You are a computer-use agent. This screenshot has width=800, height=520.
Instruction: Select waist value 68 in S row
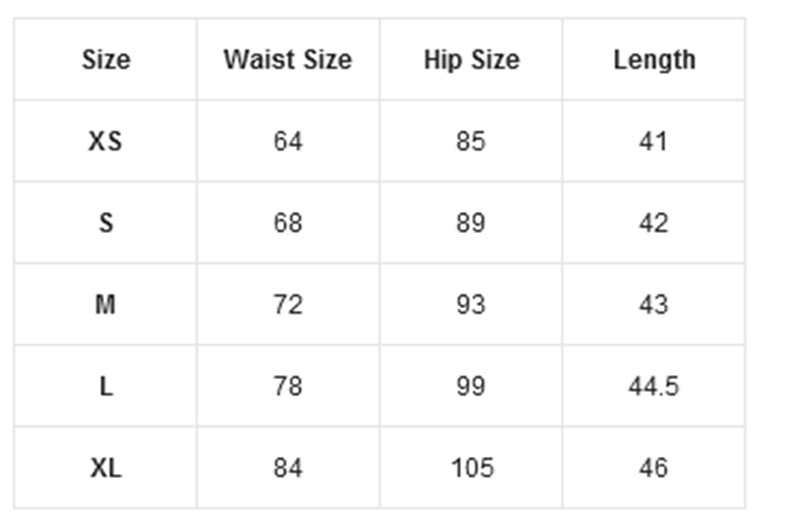coord(287,223)
